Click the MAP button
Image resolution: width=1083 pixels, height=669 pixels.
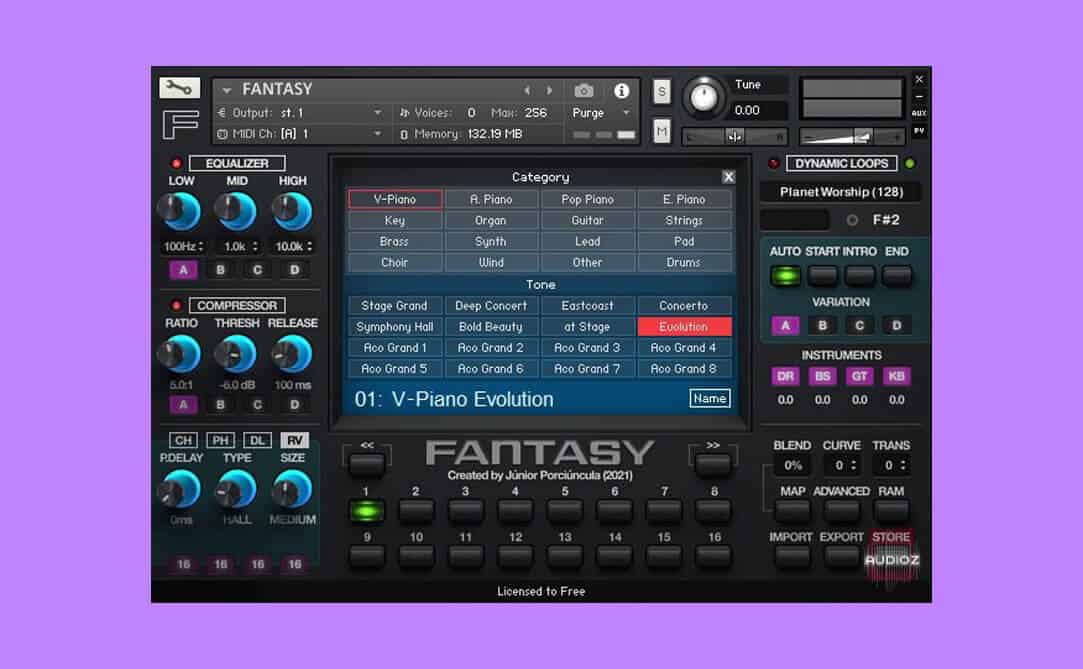[x=792, y=511]
